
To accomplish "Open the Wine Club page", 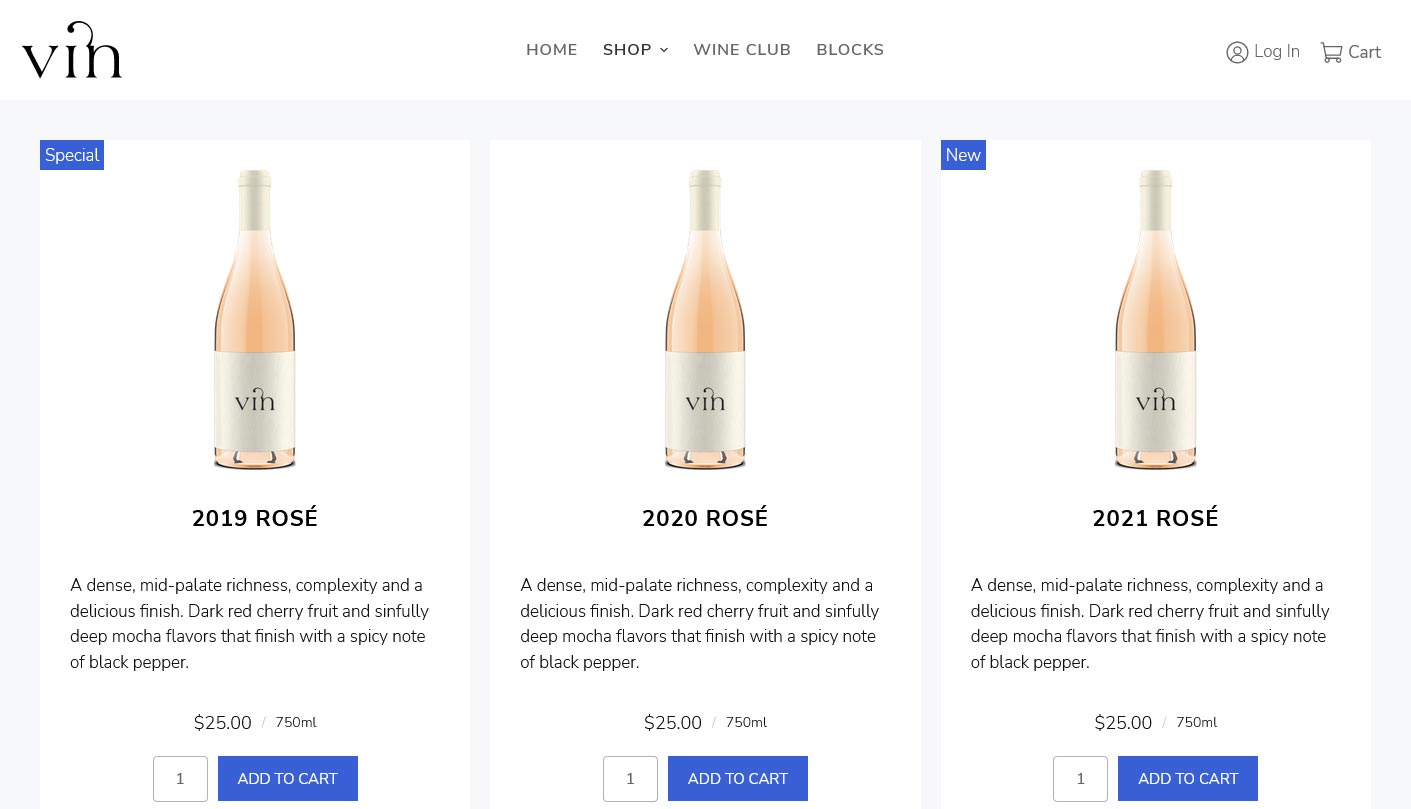I will tap(742, 50).
